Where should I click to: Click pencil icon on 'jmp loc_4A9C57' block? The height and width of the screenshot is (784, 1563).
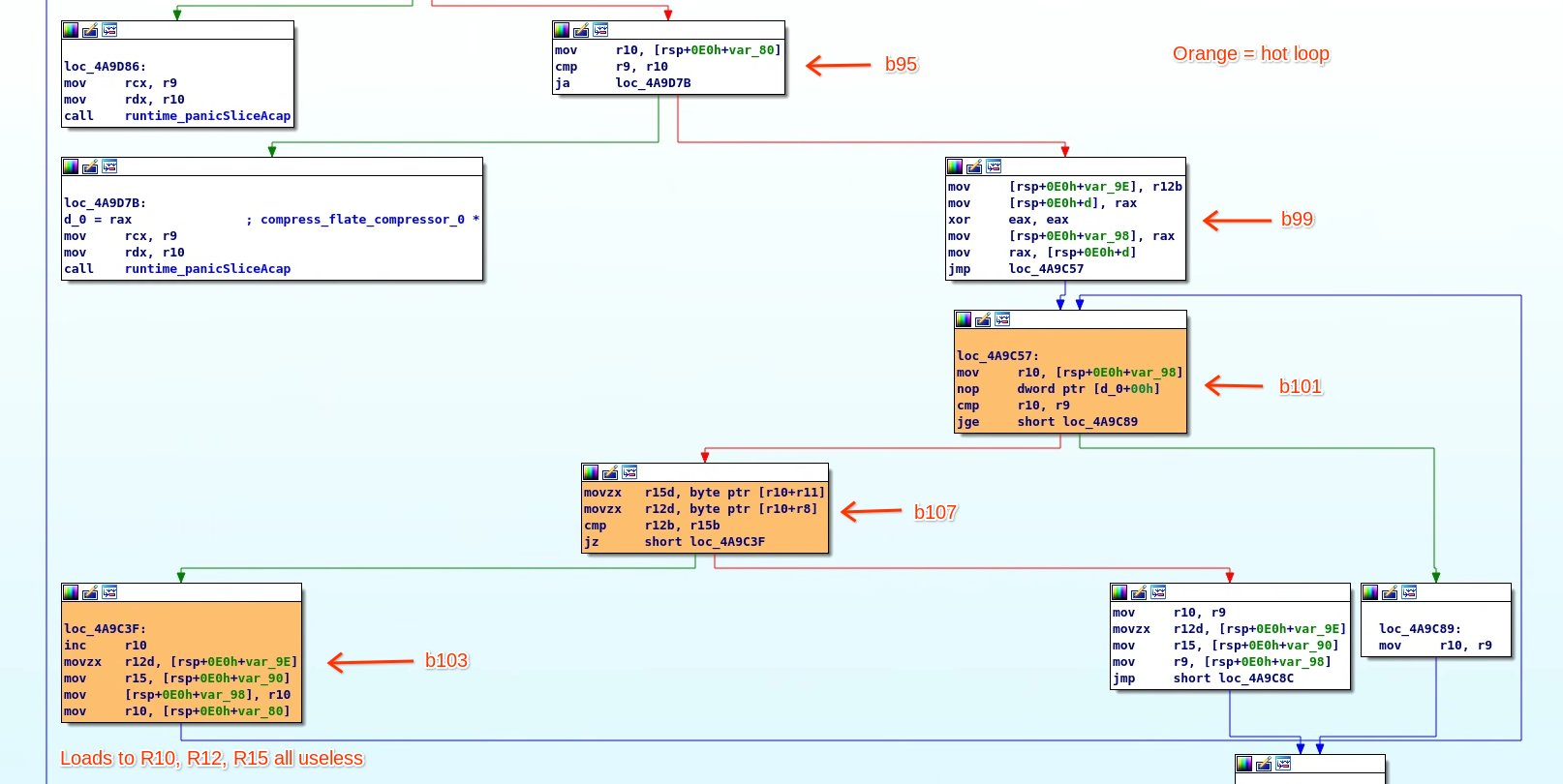click(x=974, y=166)
